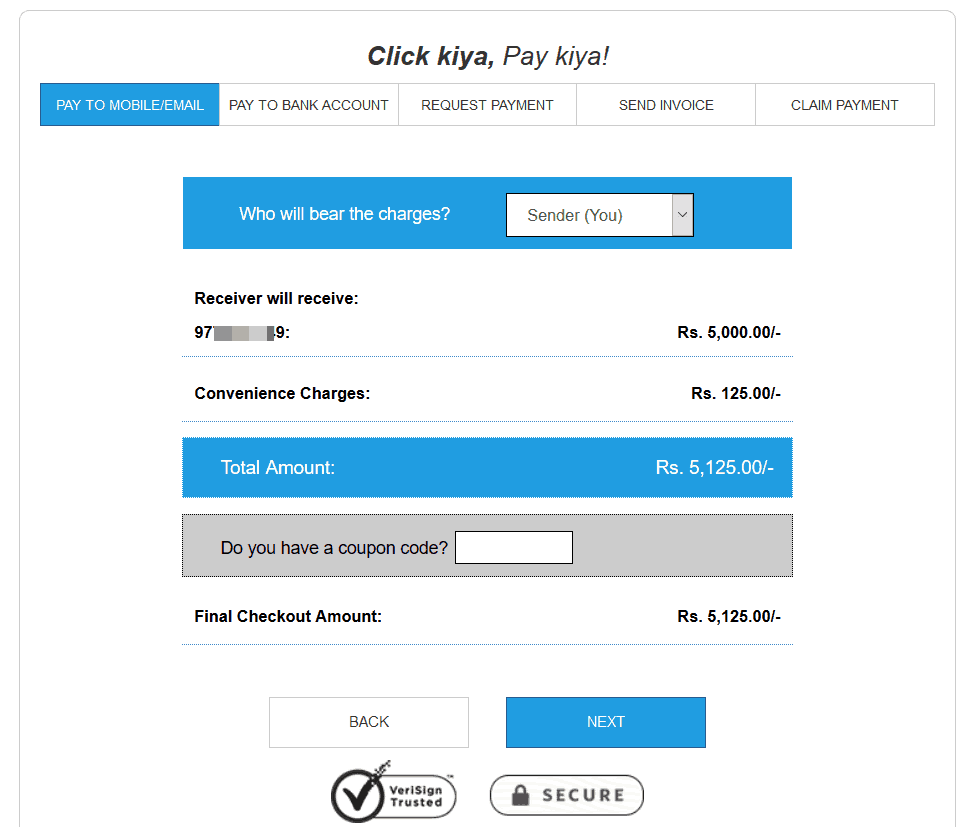Click the Total Amount blue bar

[x=486, y=466]
